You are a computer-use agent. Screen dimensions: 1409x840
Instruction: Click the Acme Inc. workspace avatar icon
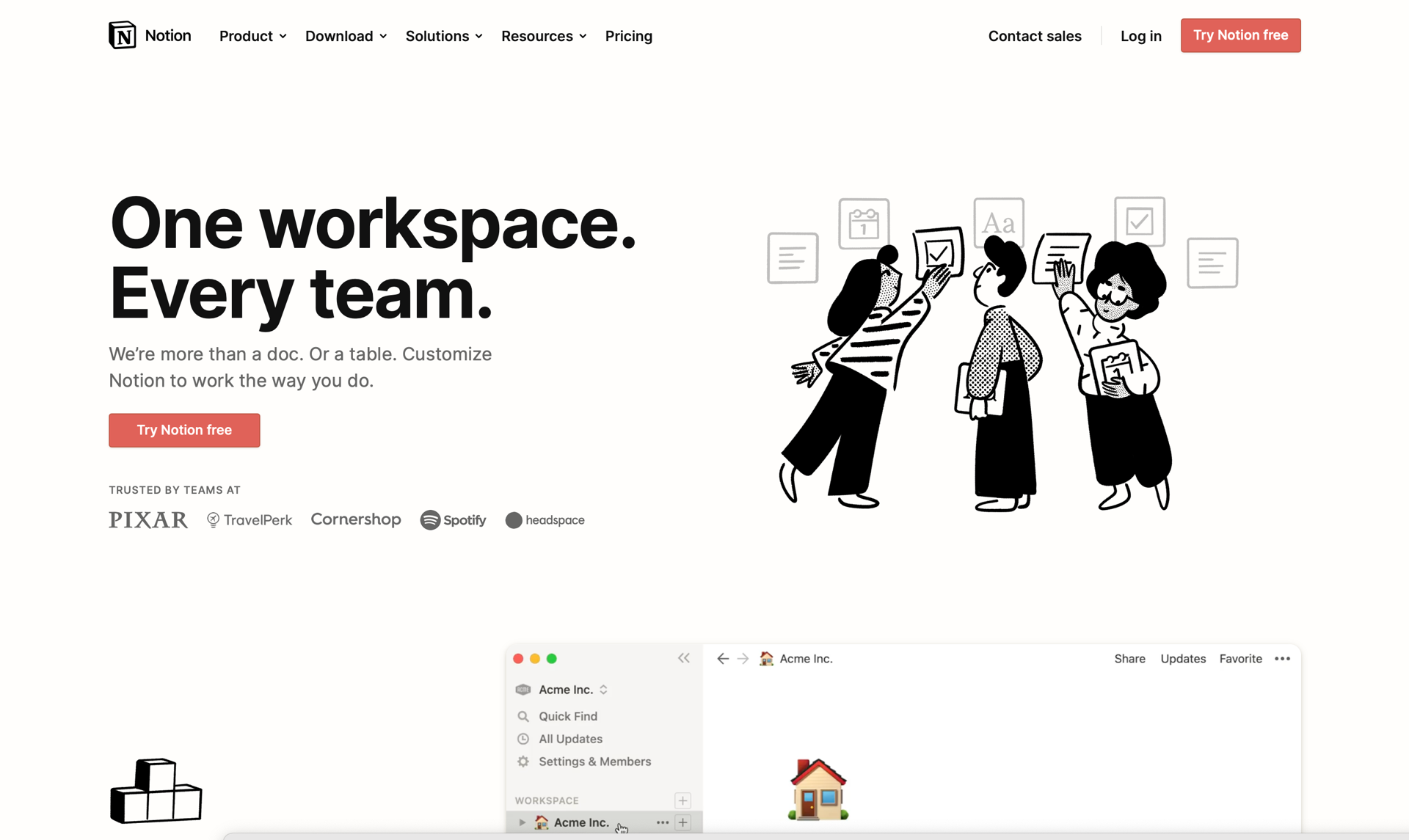pyautogui.click(x=523, y=690)
